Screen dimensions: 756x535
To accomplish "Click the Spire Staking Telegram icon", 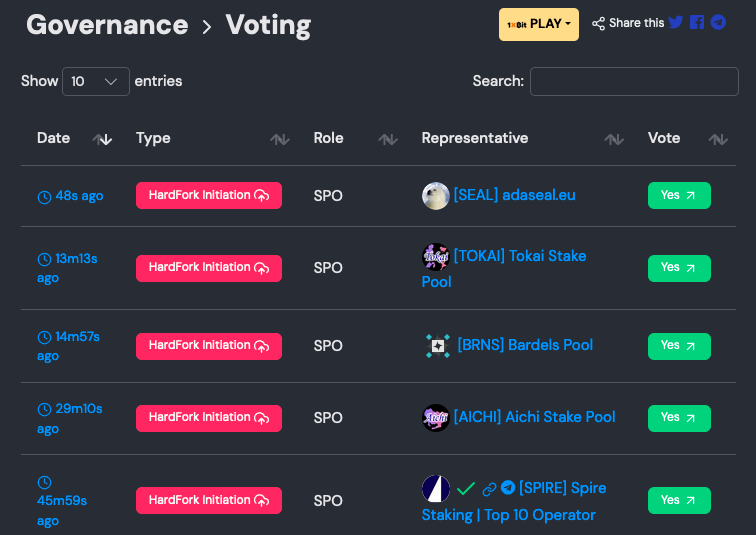I will click(x=508, y=488).
